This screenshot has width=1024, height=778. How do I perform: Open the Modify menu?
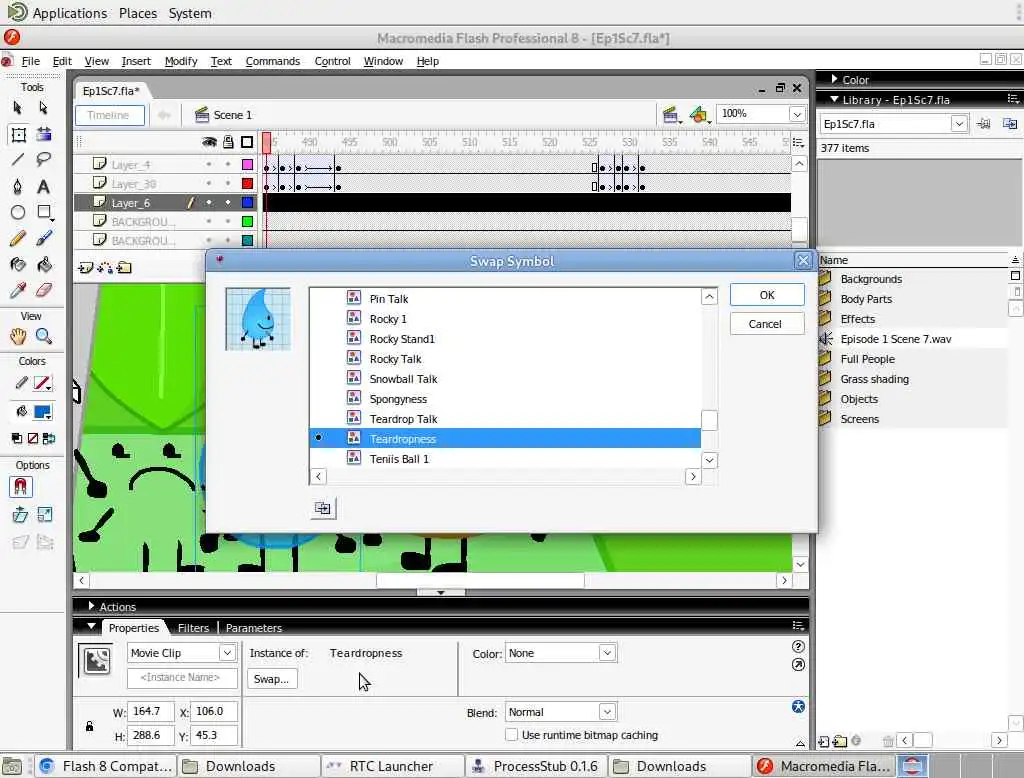pyautogui.click(x=181, y=61)
